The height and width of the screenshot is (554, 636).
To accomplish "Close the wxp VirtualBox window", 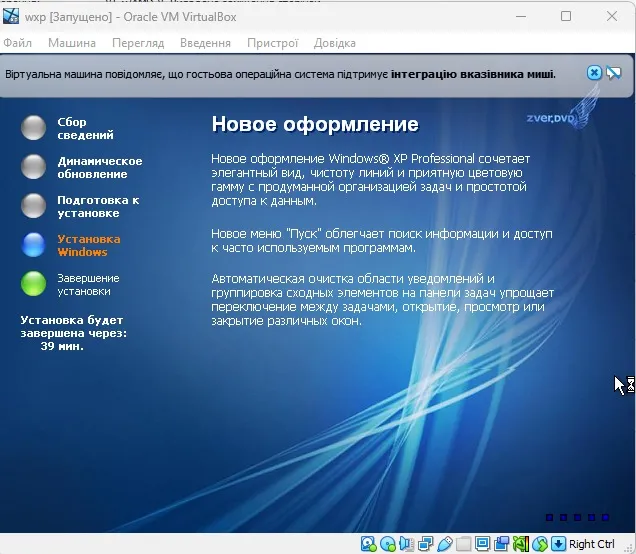I will (612, 17).
